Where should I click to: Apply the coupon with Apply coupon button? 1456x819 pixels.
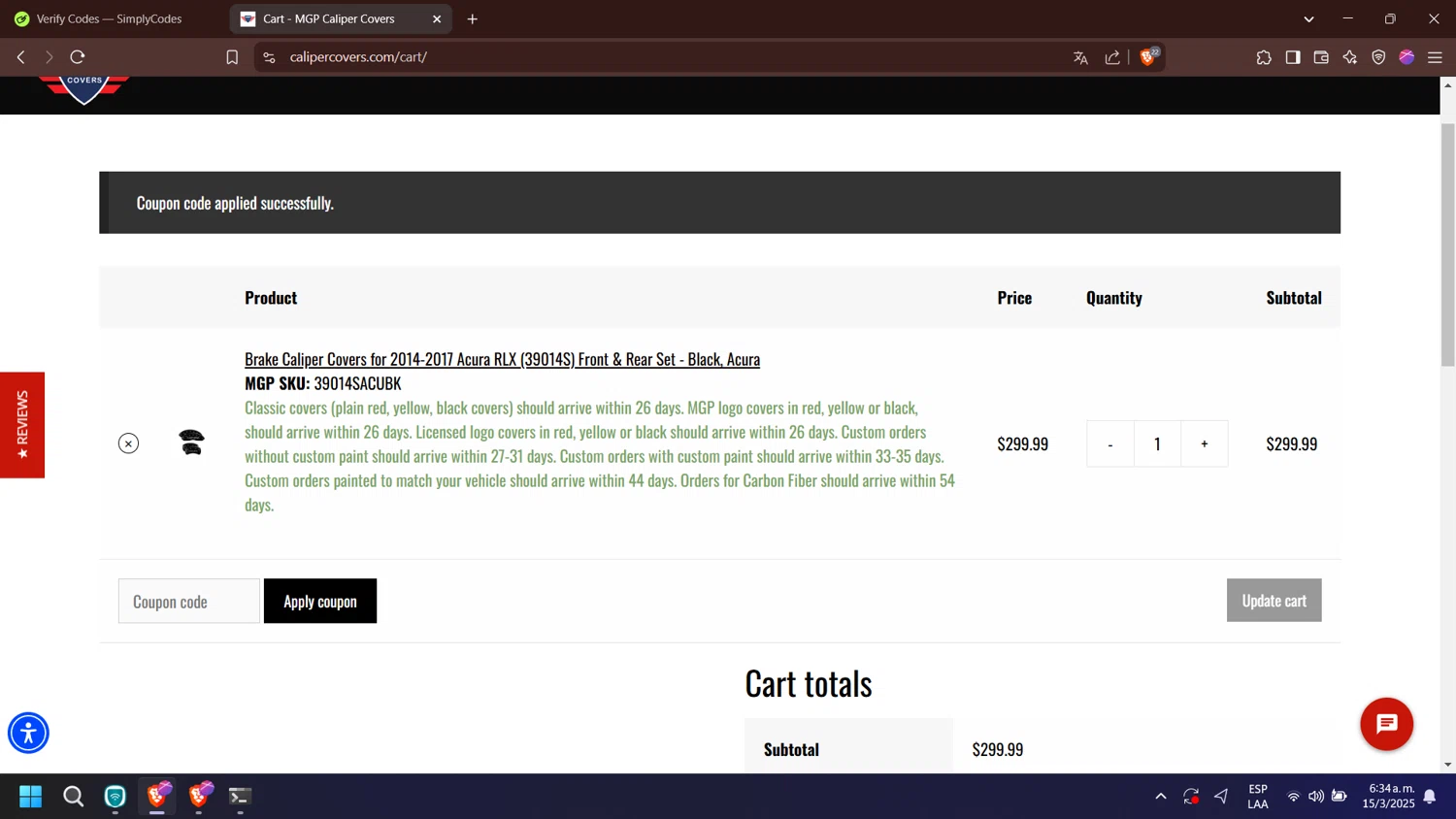(320, 602)
